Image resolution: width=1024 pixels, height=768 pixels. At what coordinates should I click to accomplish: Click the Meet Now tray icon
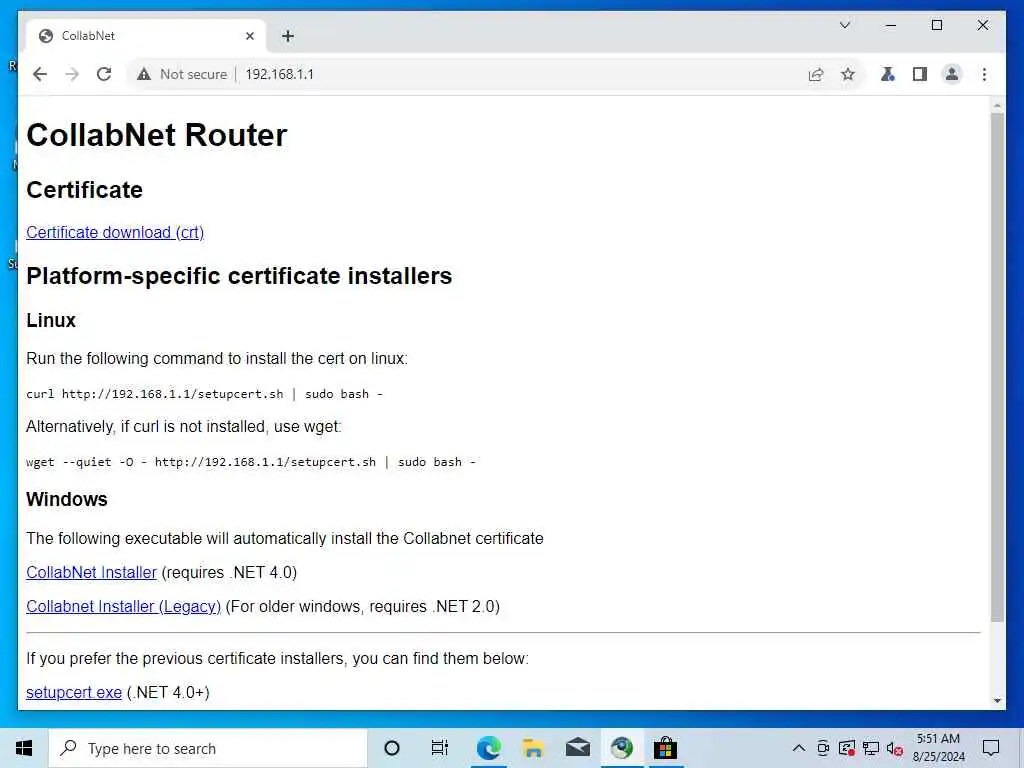824,748
